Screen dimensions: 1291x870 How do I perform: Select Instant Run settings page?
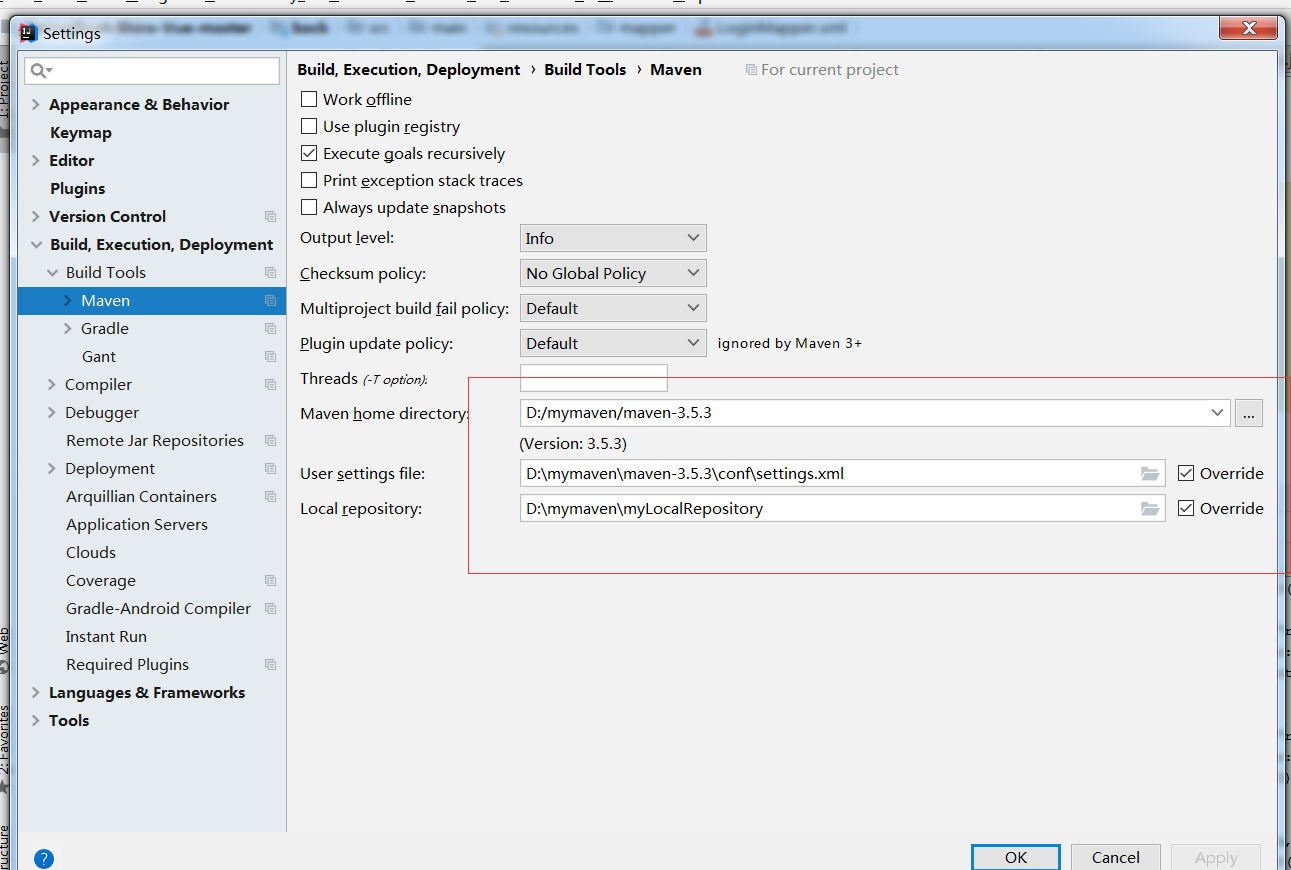106,636
